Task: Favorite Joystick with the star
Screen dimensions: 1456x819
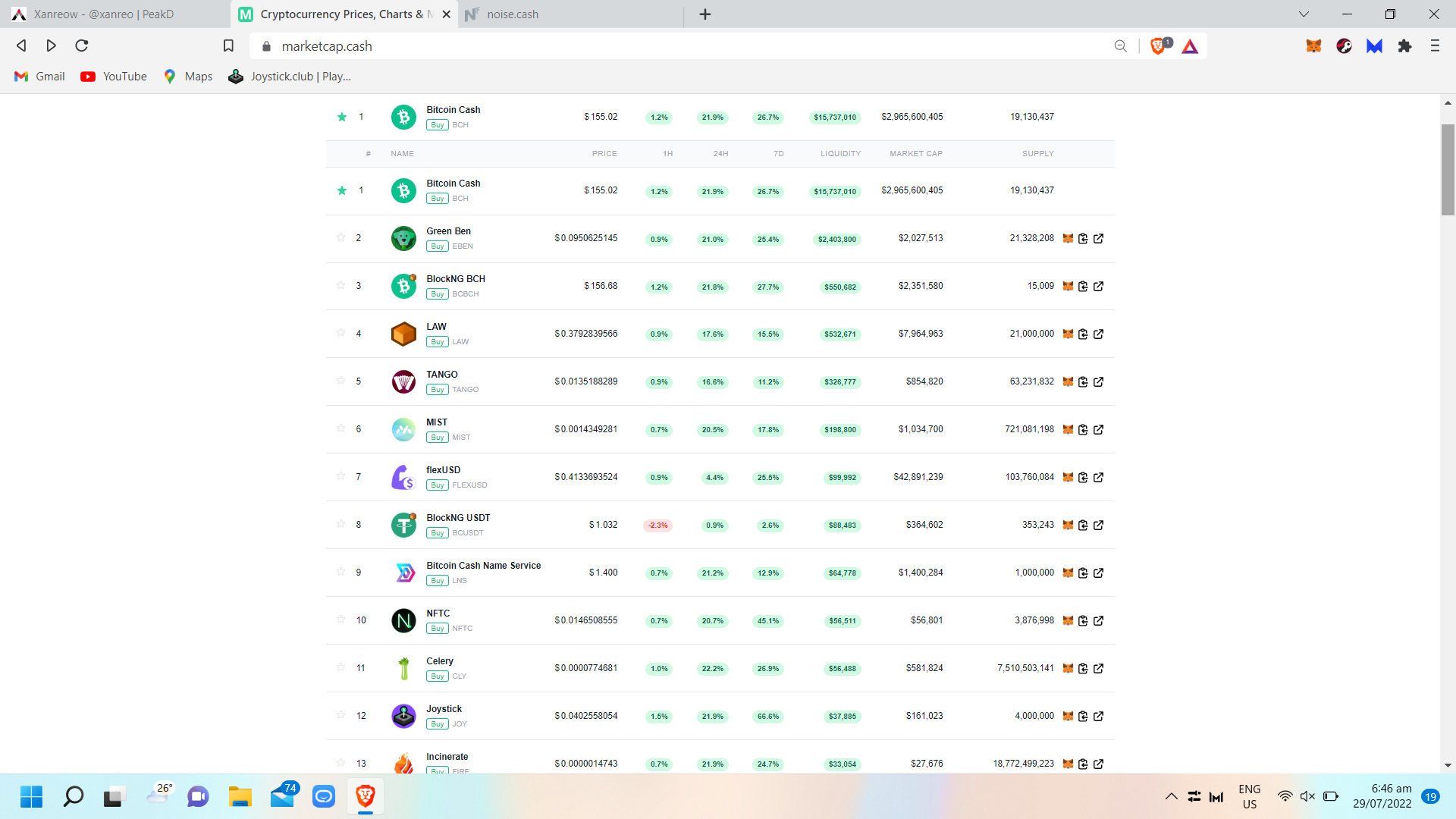Action: pyautogui.click(x=340, y=715)
